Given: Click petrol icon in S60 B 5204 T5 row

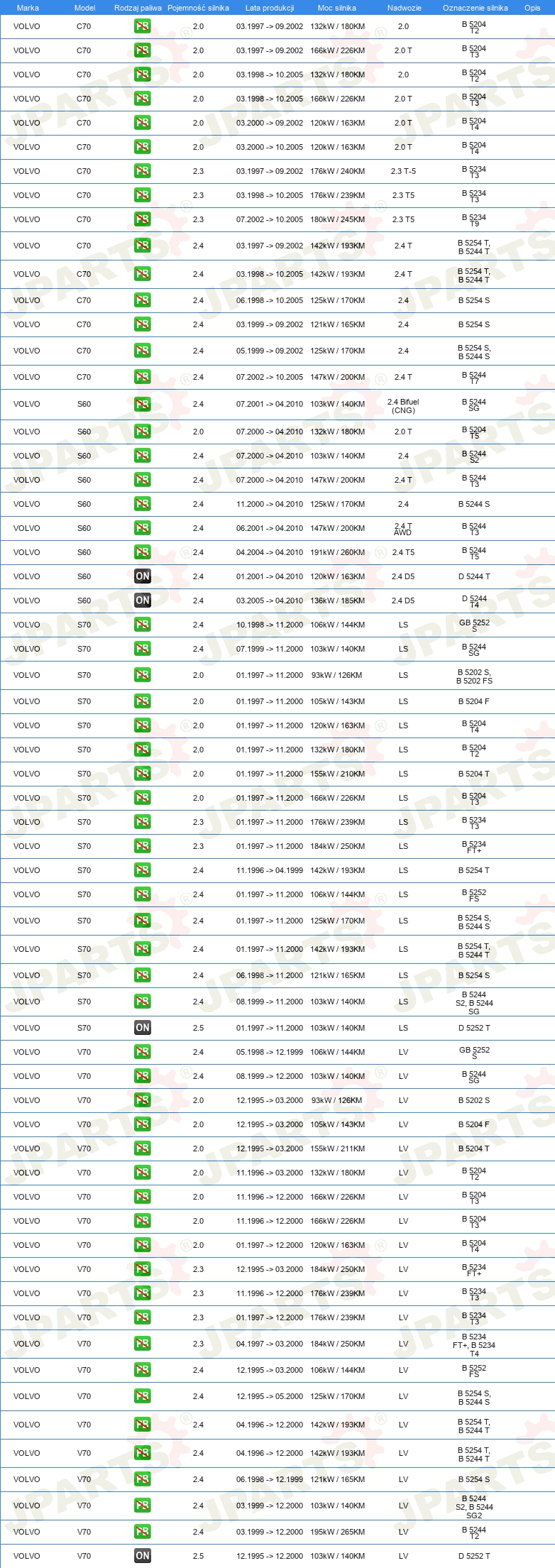Looking at the screenshot, I should click(x=142, y=432).
